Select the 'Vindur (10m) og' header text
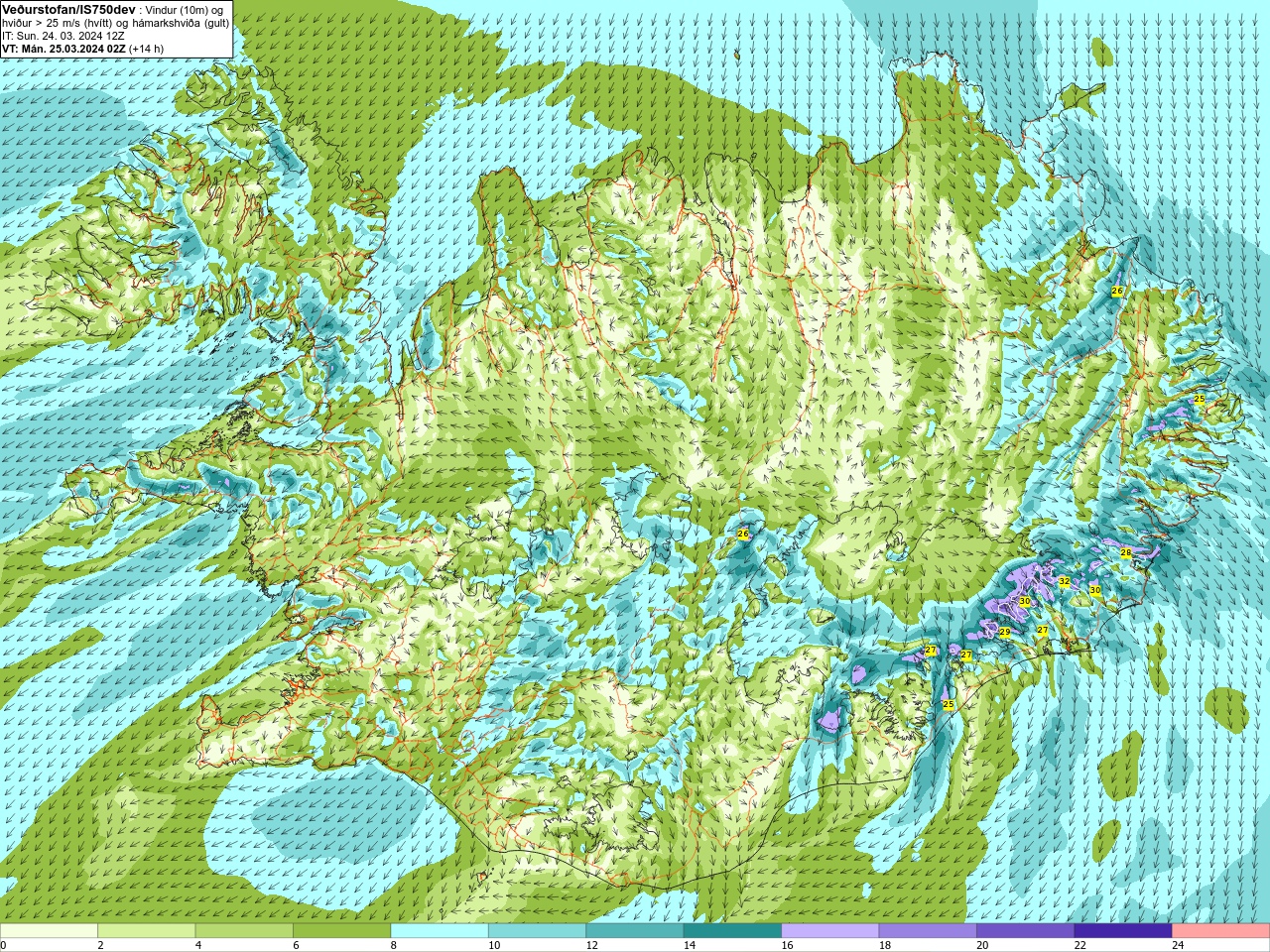 tap(184, 10)
